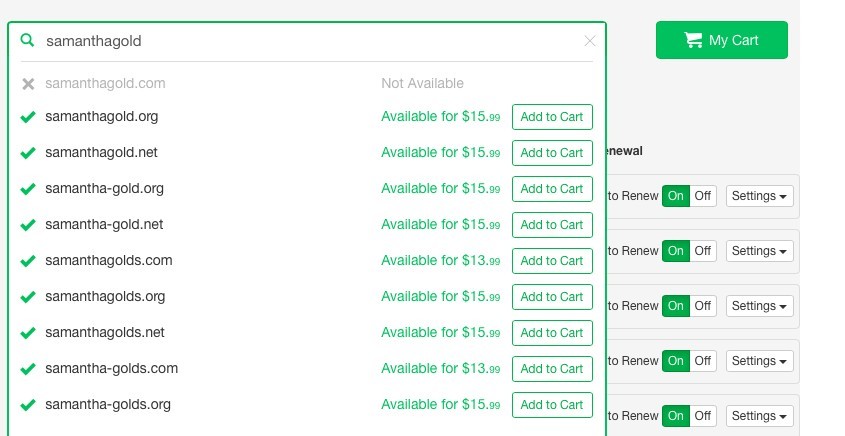Turn auto renew Off in first row
The image size is (845, 436).
coord(703,196)
